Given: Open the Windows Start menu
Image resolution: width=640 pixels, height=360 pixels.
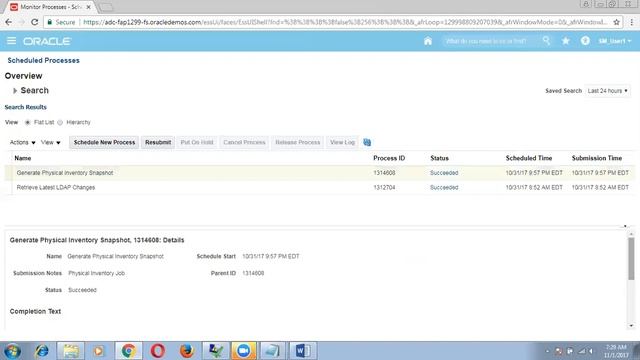Looking at the screenshot, I should click(12, 351).
